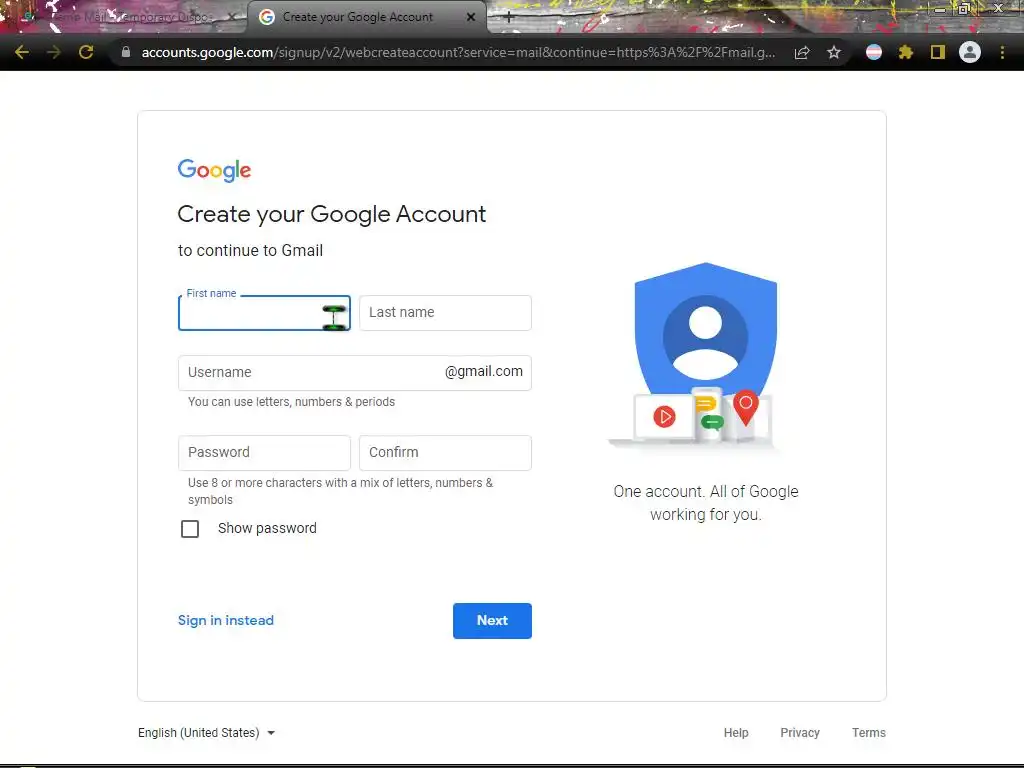
Task: Click the browser forward arrow
Action: tap(54, 52)
